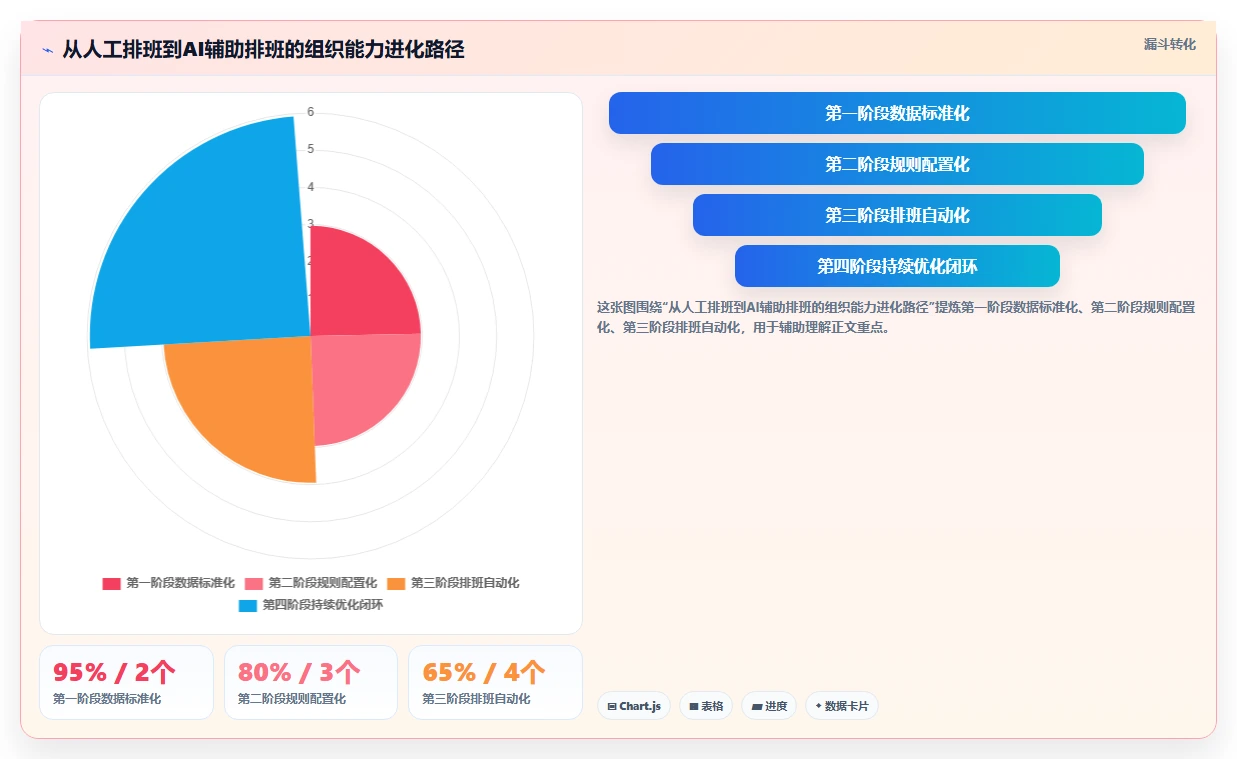Screen dimensions: 1237x759
Task: Click caption 第三阶段排班自动化 under 65% card
Action: click(x=476, y=699)
